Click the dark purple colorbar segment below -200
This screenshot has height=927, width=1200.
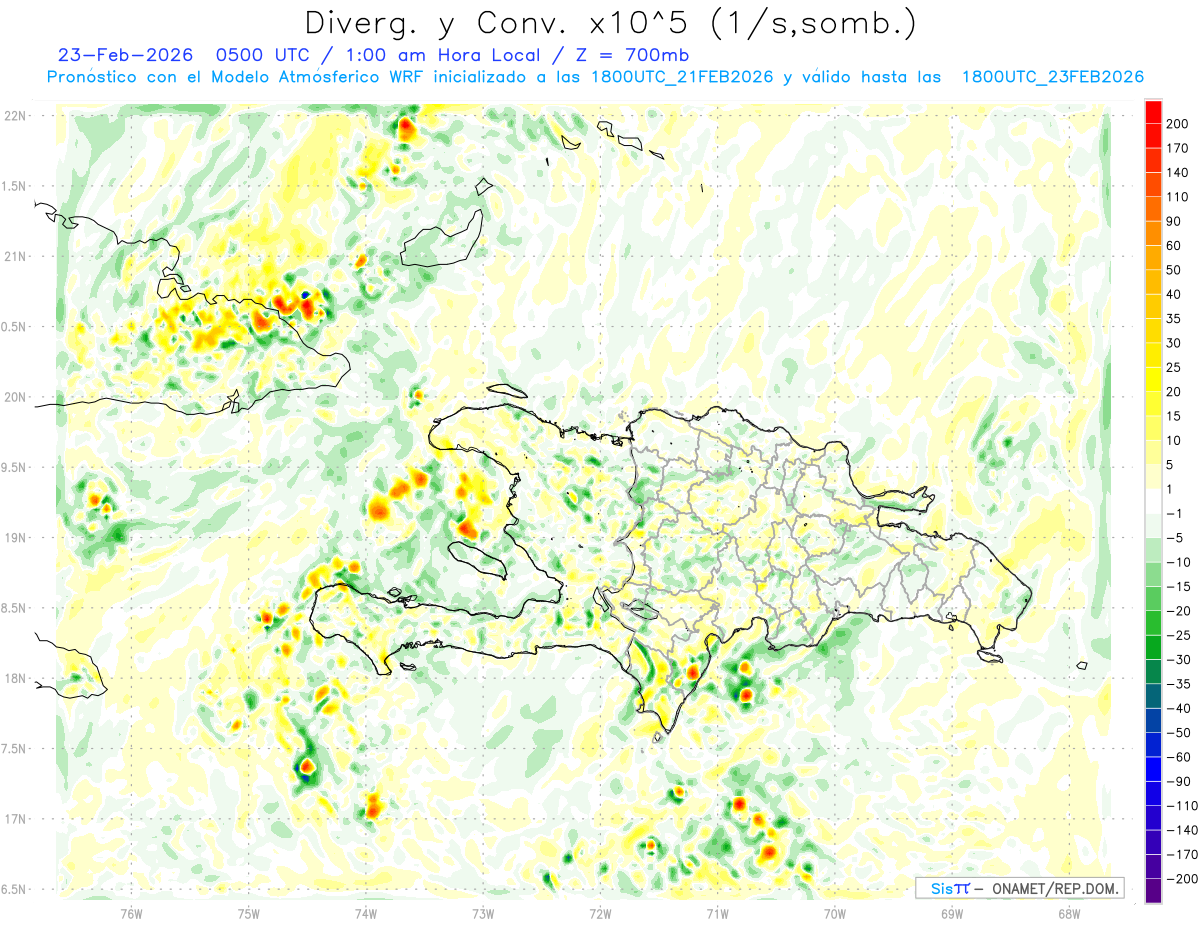(1153, 891)
